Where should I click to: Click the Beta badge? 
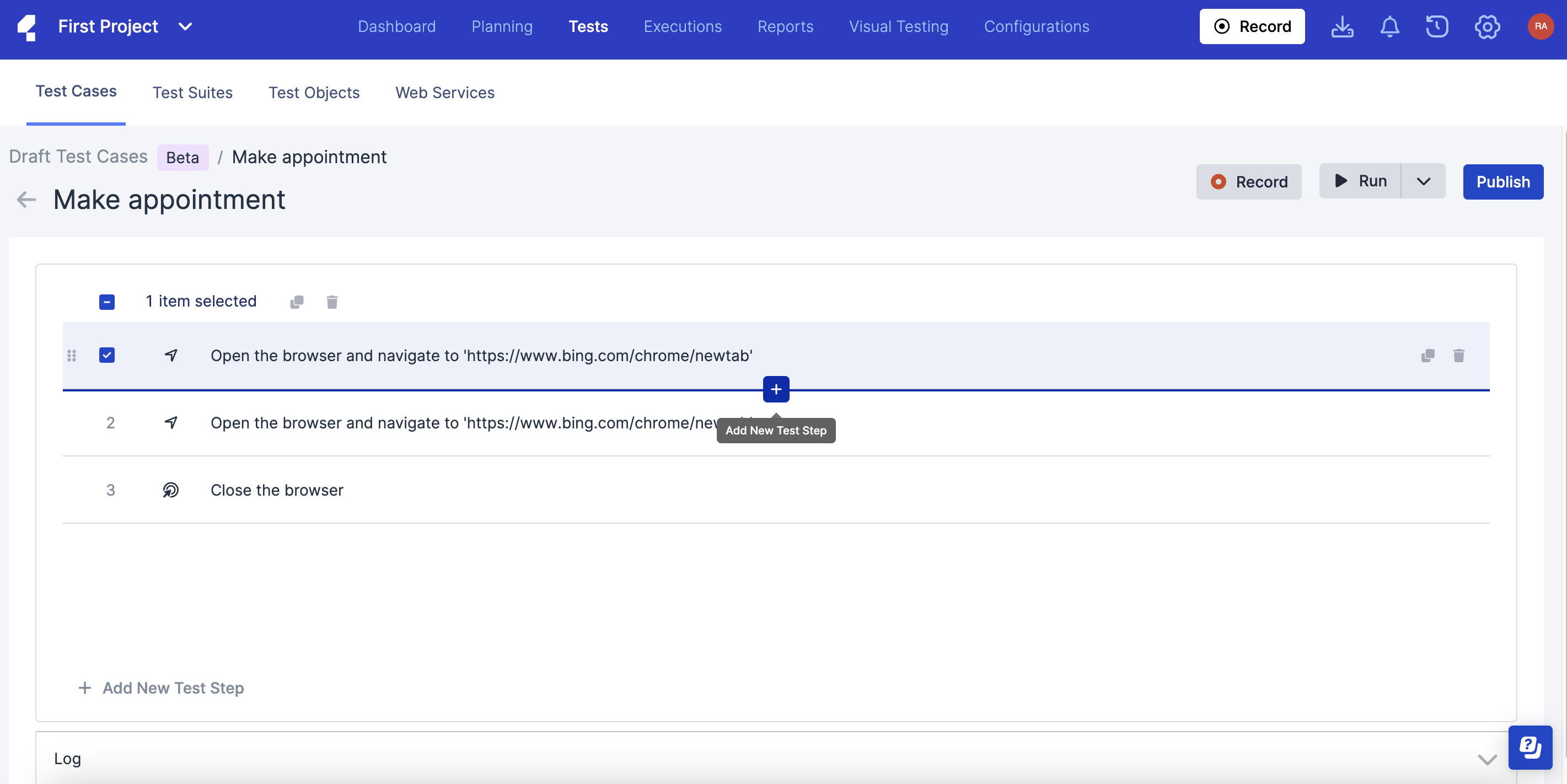click(183, 158)
